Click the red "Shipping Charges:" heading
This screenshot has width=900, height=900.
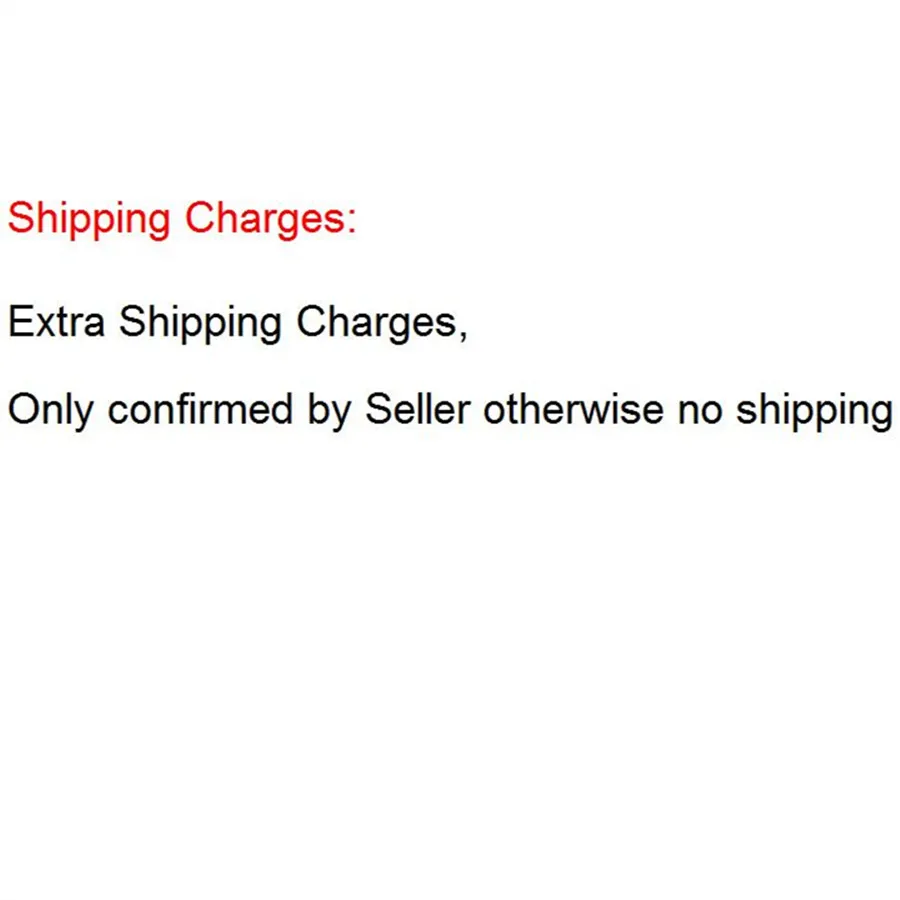point(181,219)
